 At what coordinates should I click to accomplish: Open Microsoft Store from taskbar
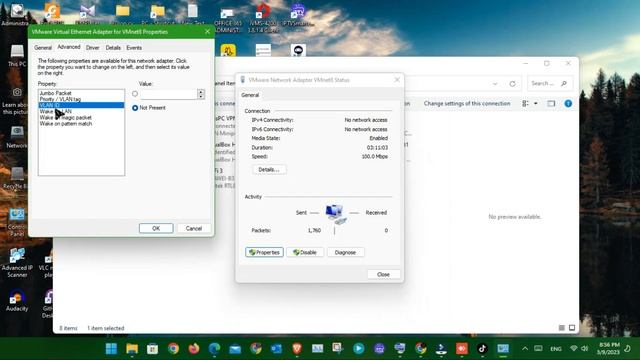(153, 349)
